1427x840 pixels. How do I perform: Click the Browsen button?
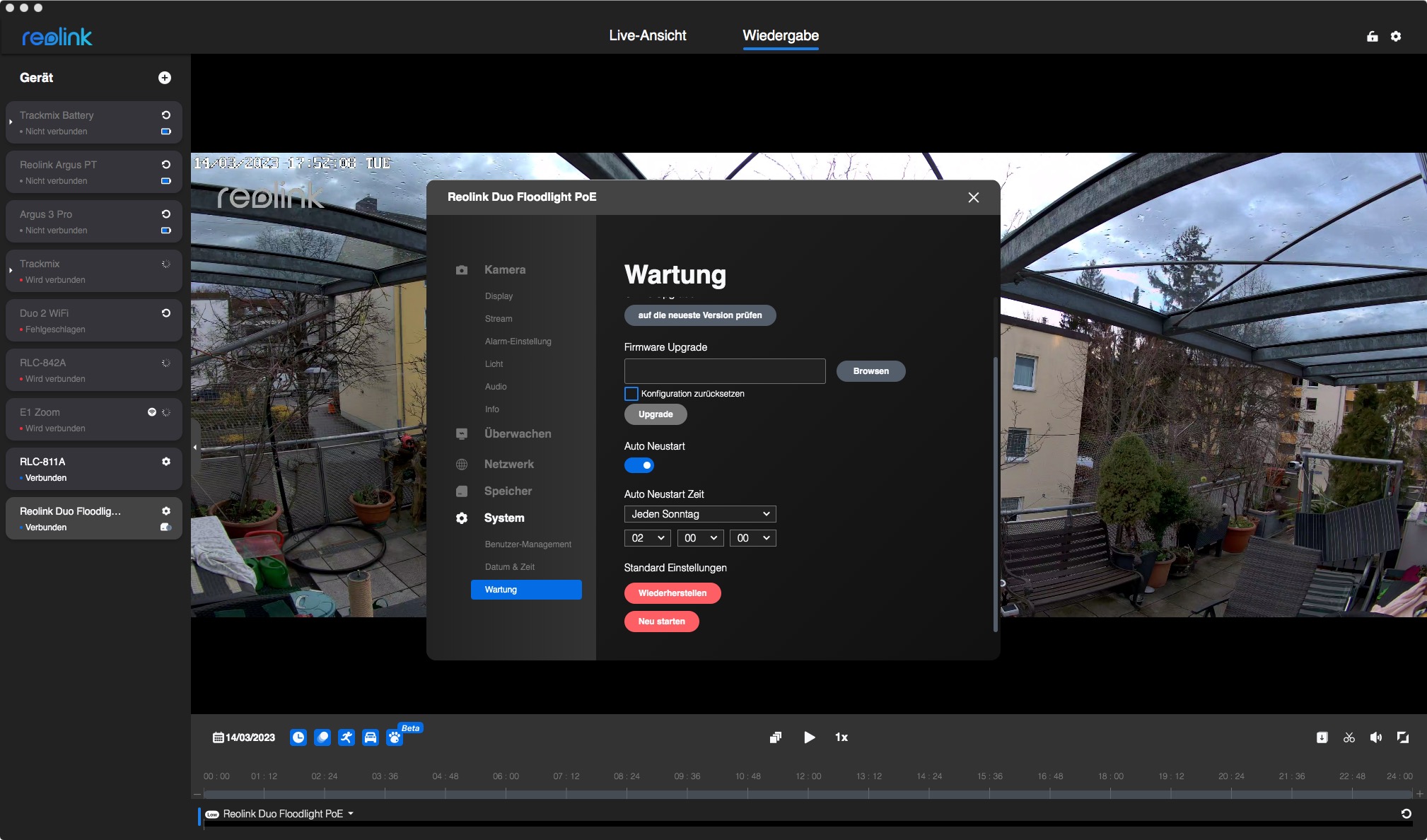point(870,371)
